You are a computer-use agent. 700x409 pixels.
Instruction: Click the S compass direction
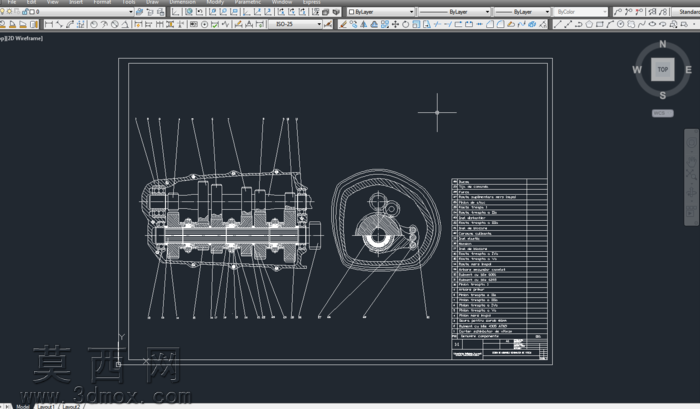[662, 95]
